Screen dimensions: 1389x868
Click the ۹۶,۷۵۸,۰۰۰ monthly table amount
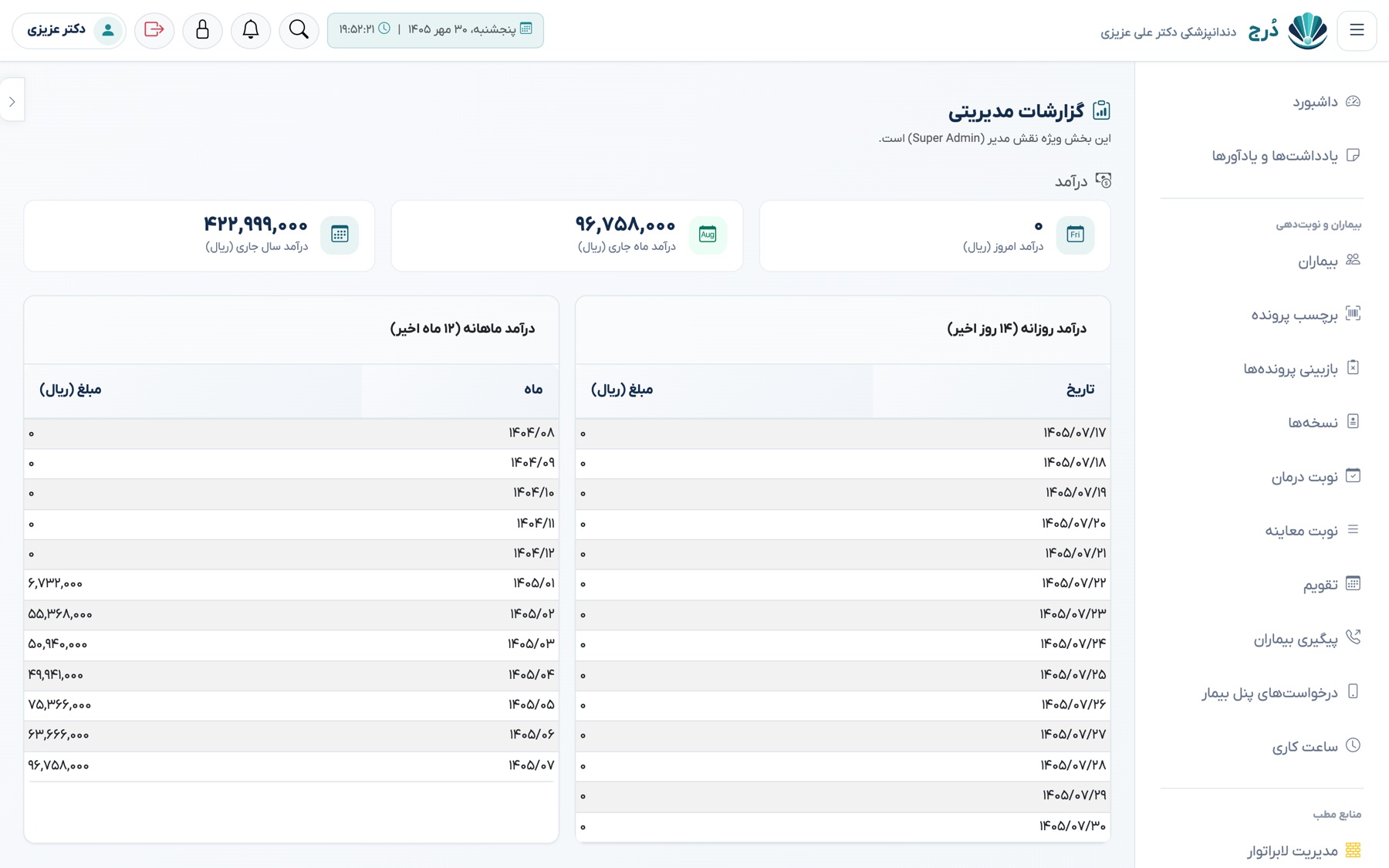(x=59, y=765)
